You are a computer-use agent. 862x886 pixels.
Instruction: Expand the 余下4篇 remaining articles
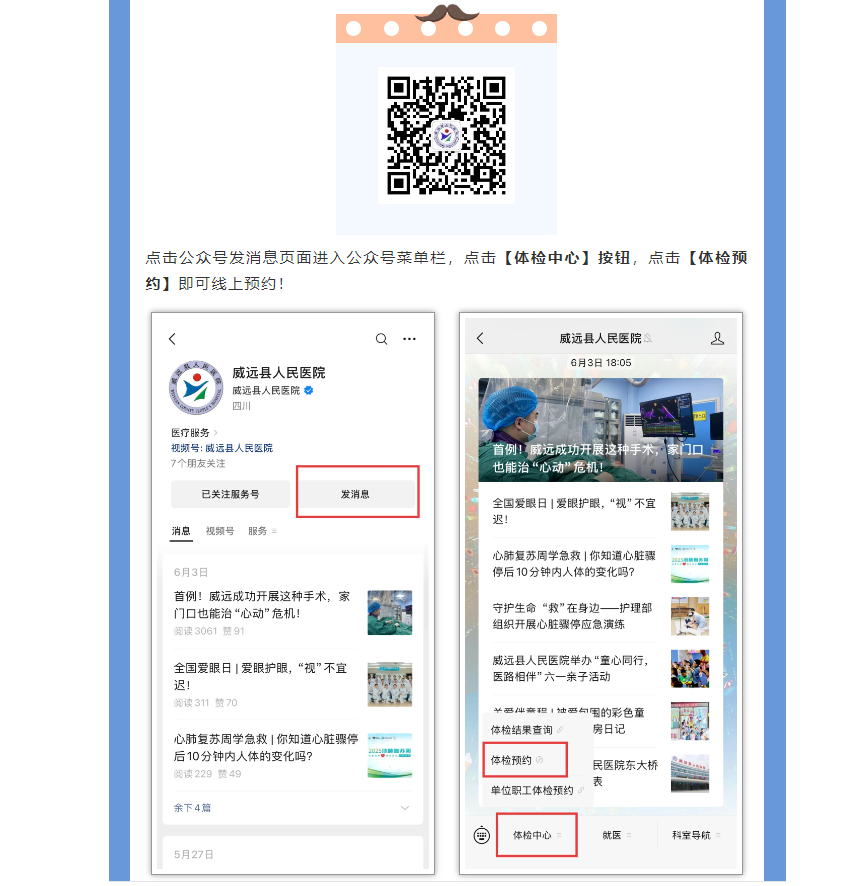193,807
